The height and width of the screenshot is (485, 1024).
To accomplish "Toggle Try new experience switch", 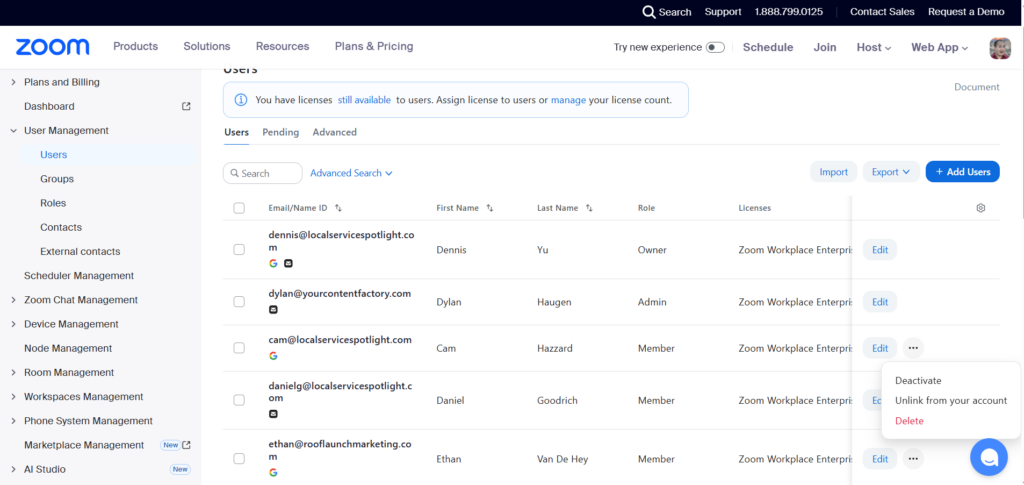I will [715, 47].
